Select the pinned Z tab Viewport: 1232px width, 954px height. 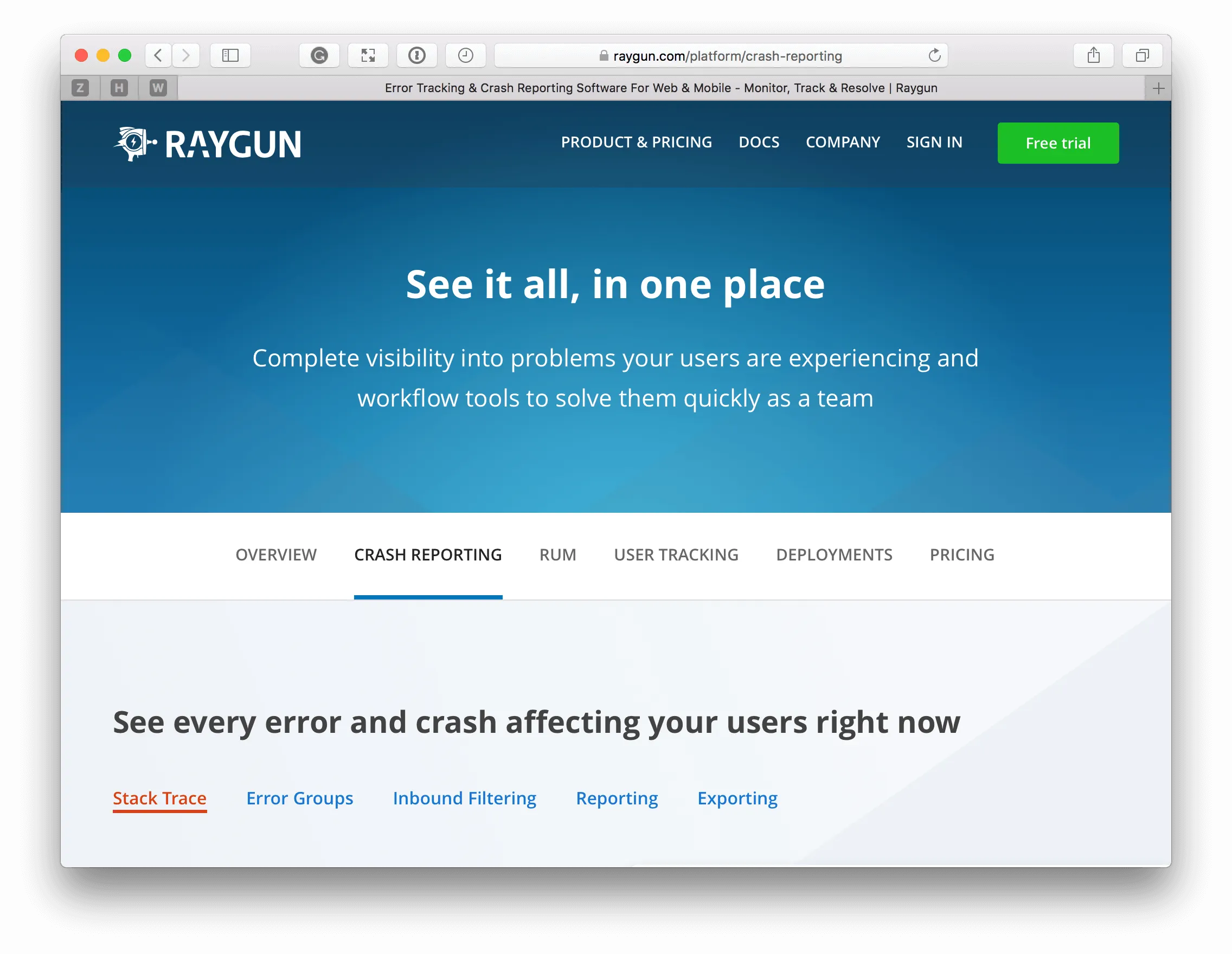[x=80, y=88]
